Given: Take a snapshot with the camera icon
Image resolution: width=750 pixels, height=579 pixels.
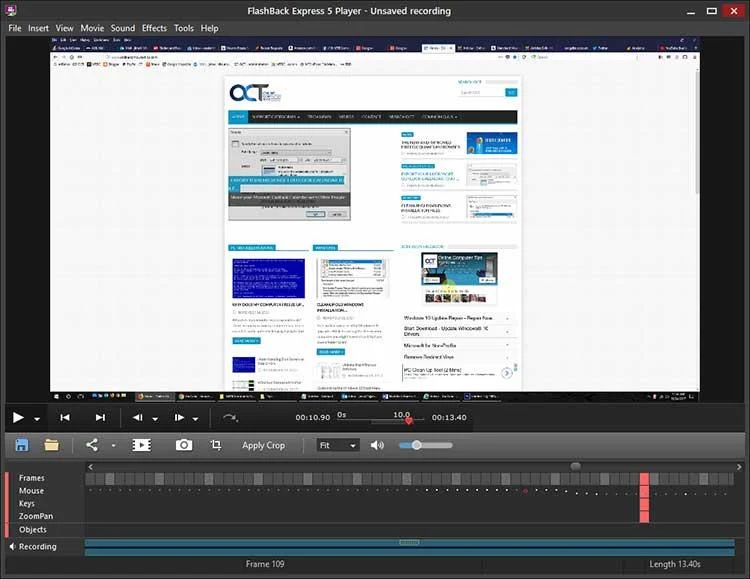Looking at the screenshot, I should coord(184,445).
